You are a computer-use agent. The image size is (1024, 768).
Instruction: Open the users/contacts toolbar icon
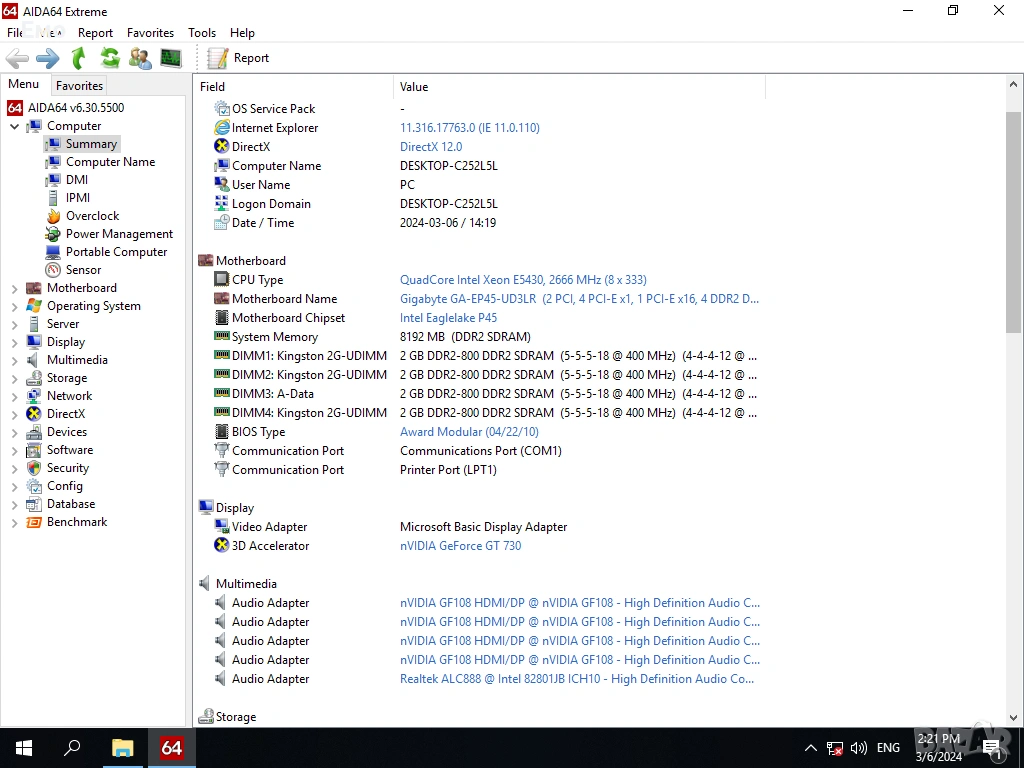[140, 58]
